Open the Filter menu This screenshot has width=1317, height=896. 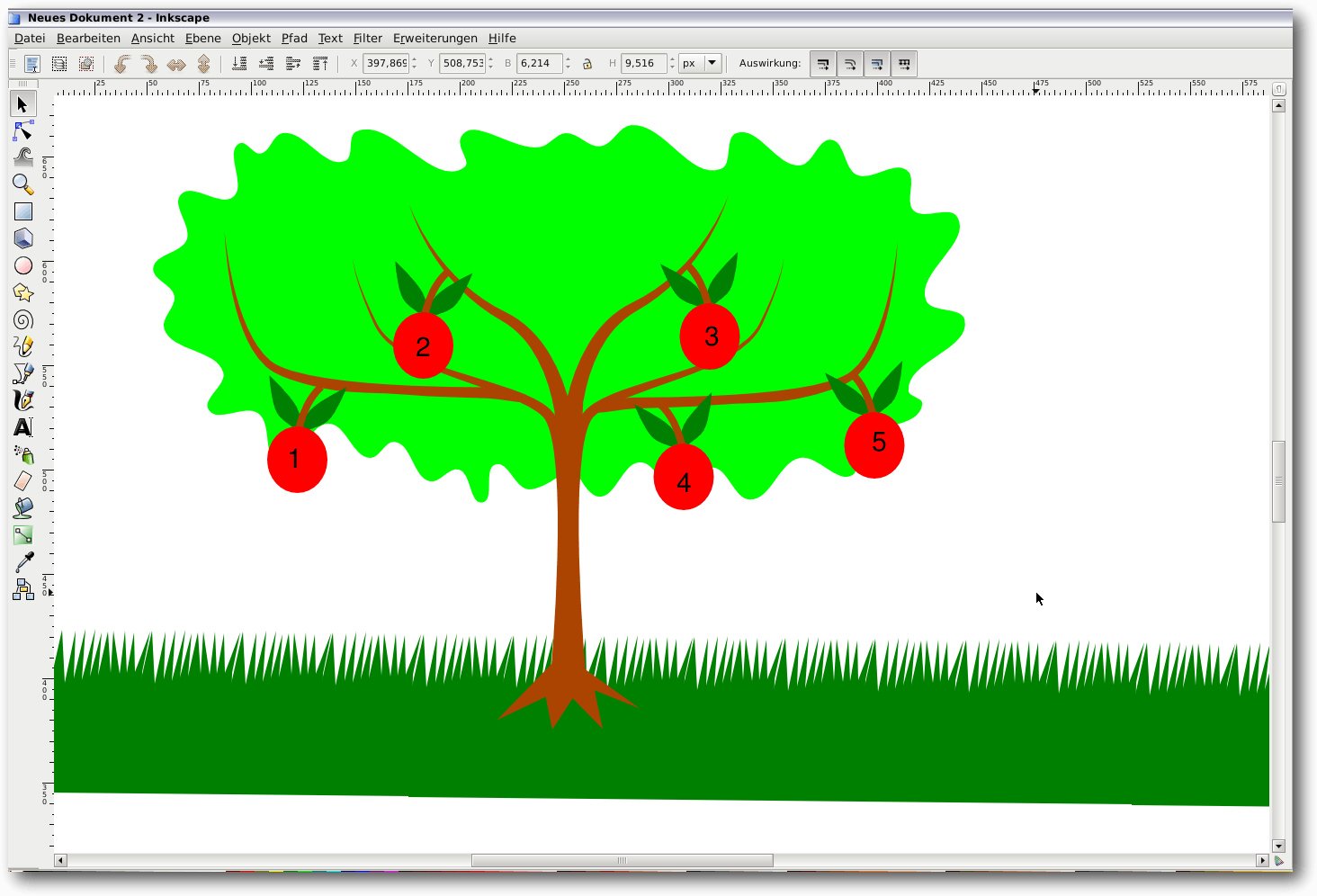pos(367,38)
